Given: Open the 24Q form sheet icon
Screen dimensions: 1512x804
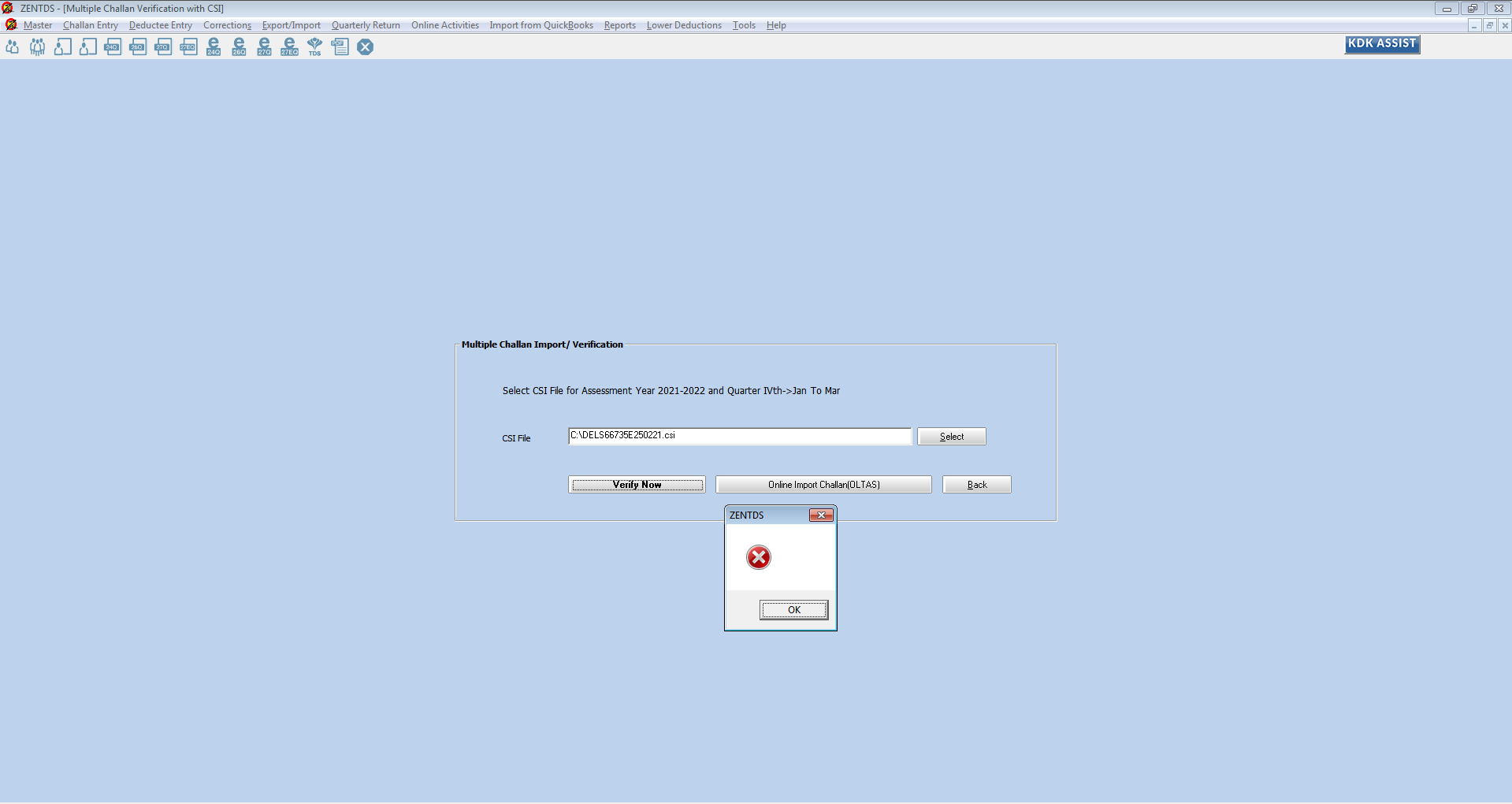Looking at the screenshot, I should coord(113,47).
